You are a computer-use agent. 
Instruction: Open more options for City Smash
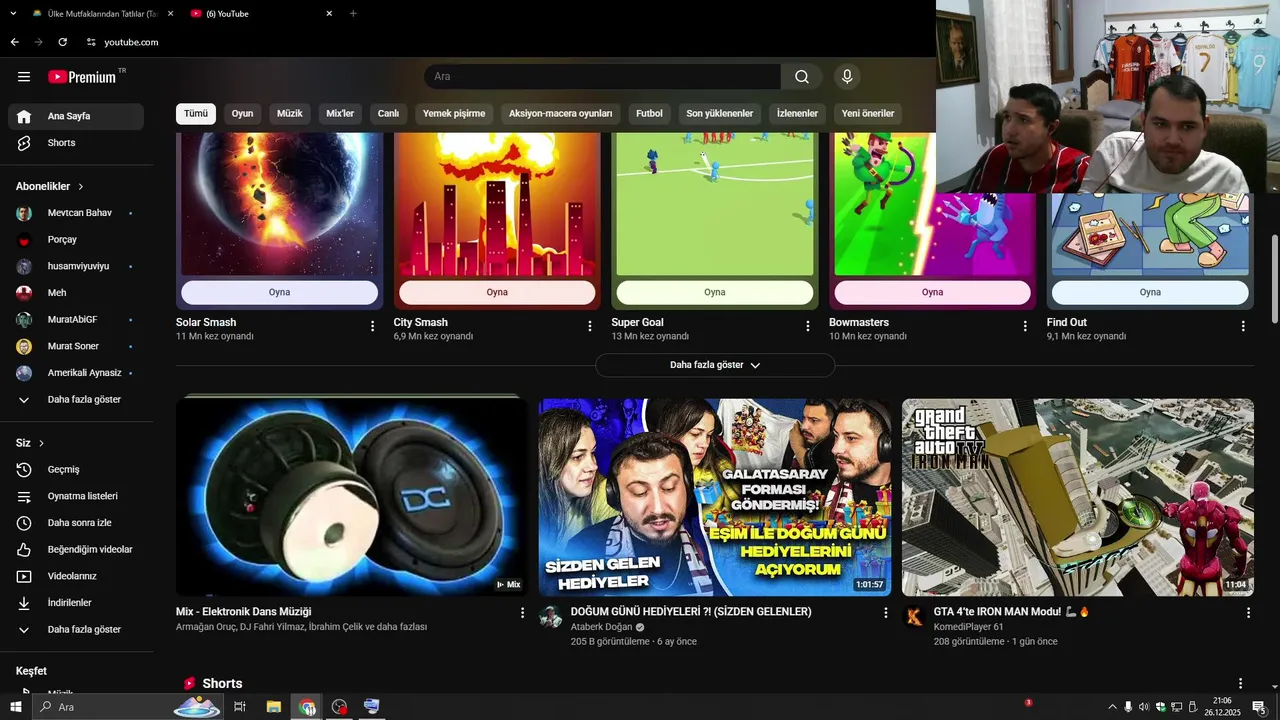[x=590, y=326]
